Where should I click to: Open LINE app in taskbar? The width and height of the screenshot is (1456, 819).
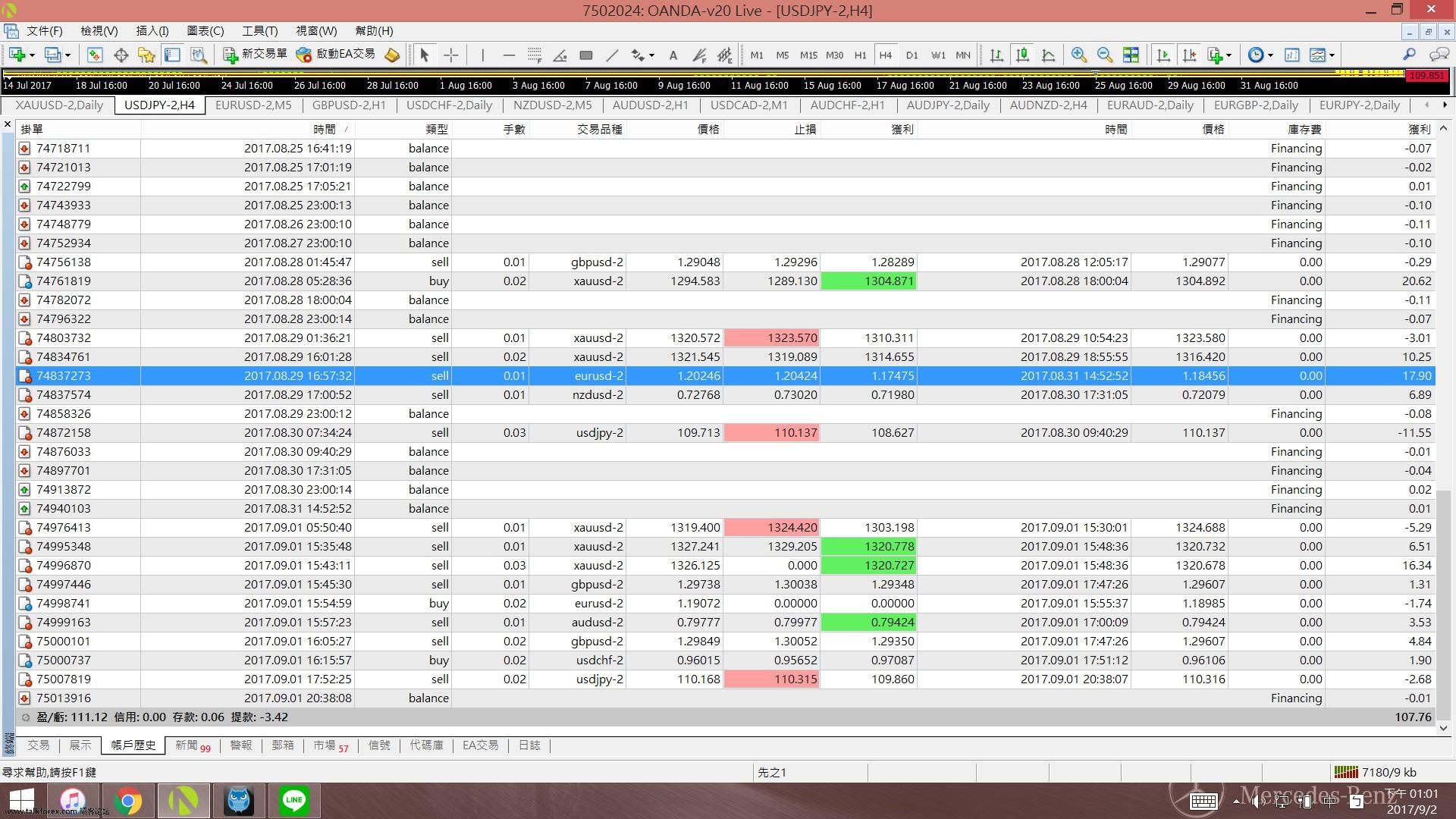[294, 801]
